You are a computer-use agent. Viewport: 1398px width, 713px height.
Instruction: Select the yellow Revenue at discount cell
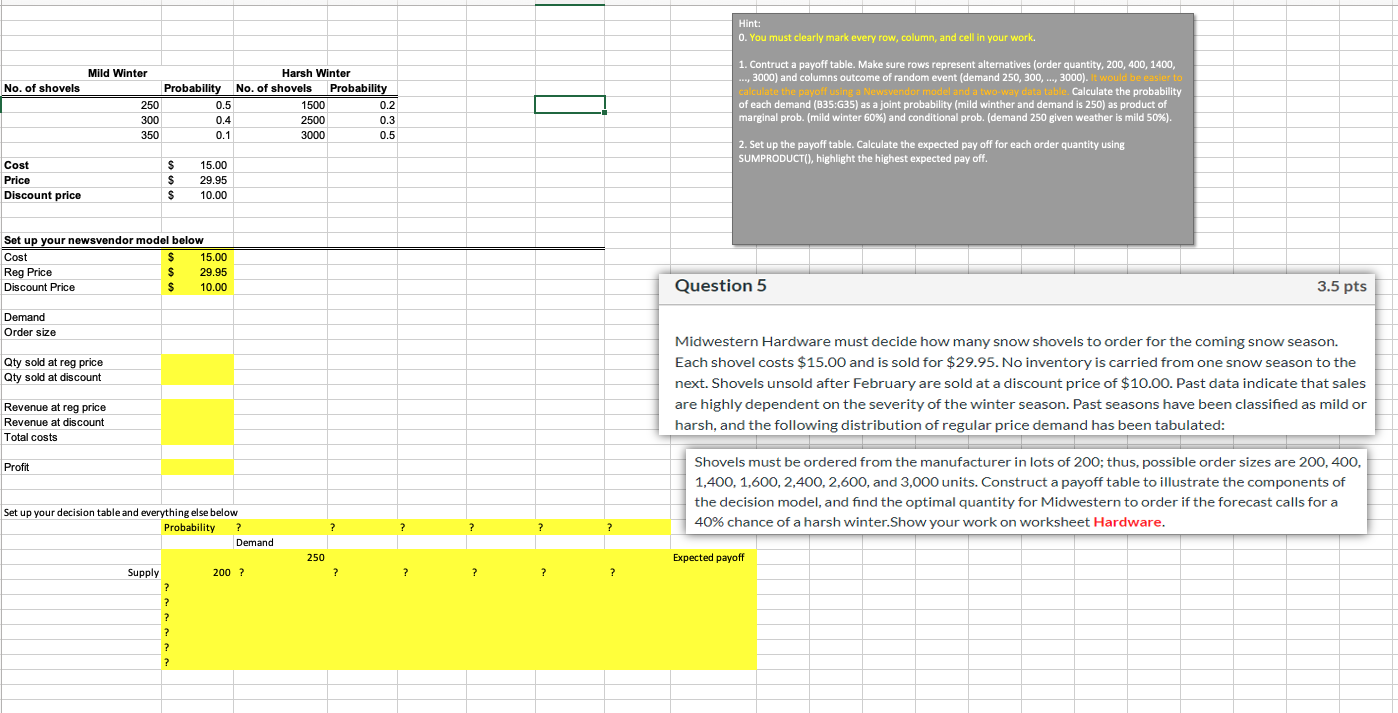point(197,422)
